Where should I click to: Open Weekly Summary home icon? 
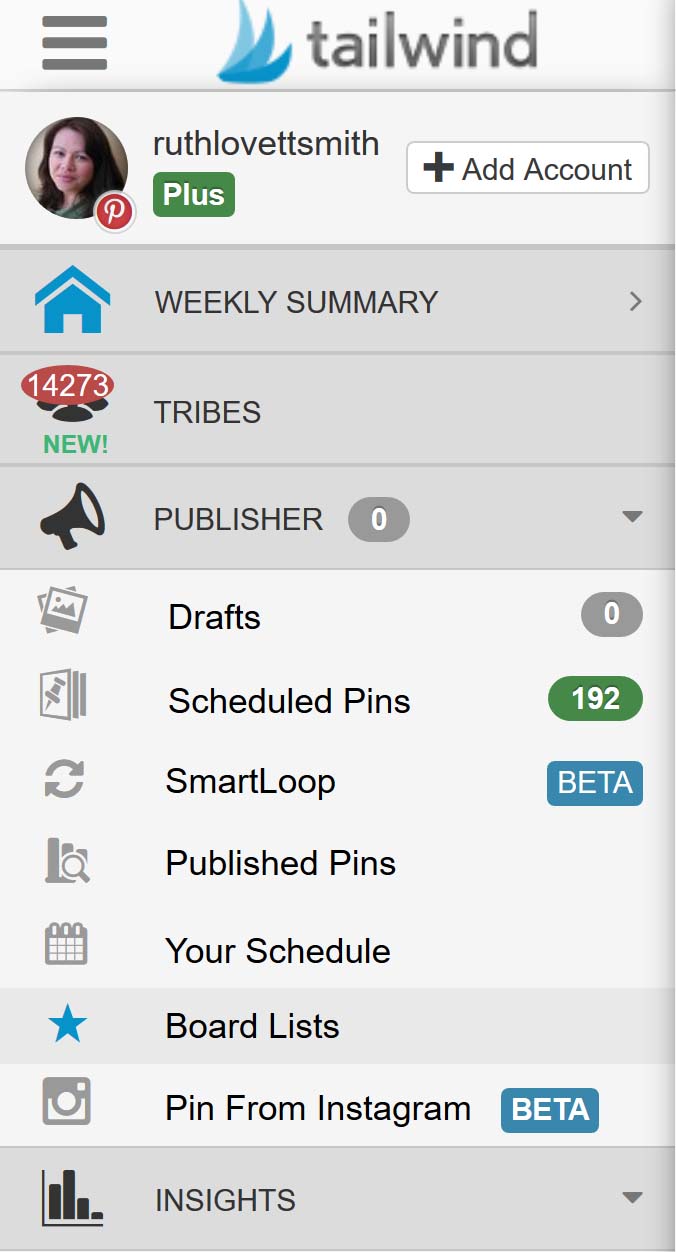tap(72, 300)
